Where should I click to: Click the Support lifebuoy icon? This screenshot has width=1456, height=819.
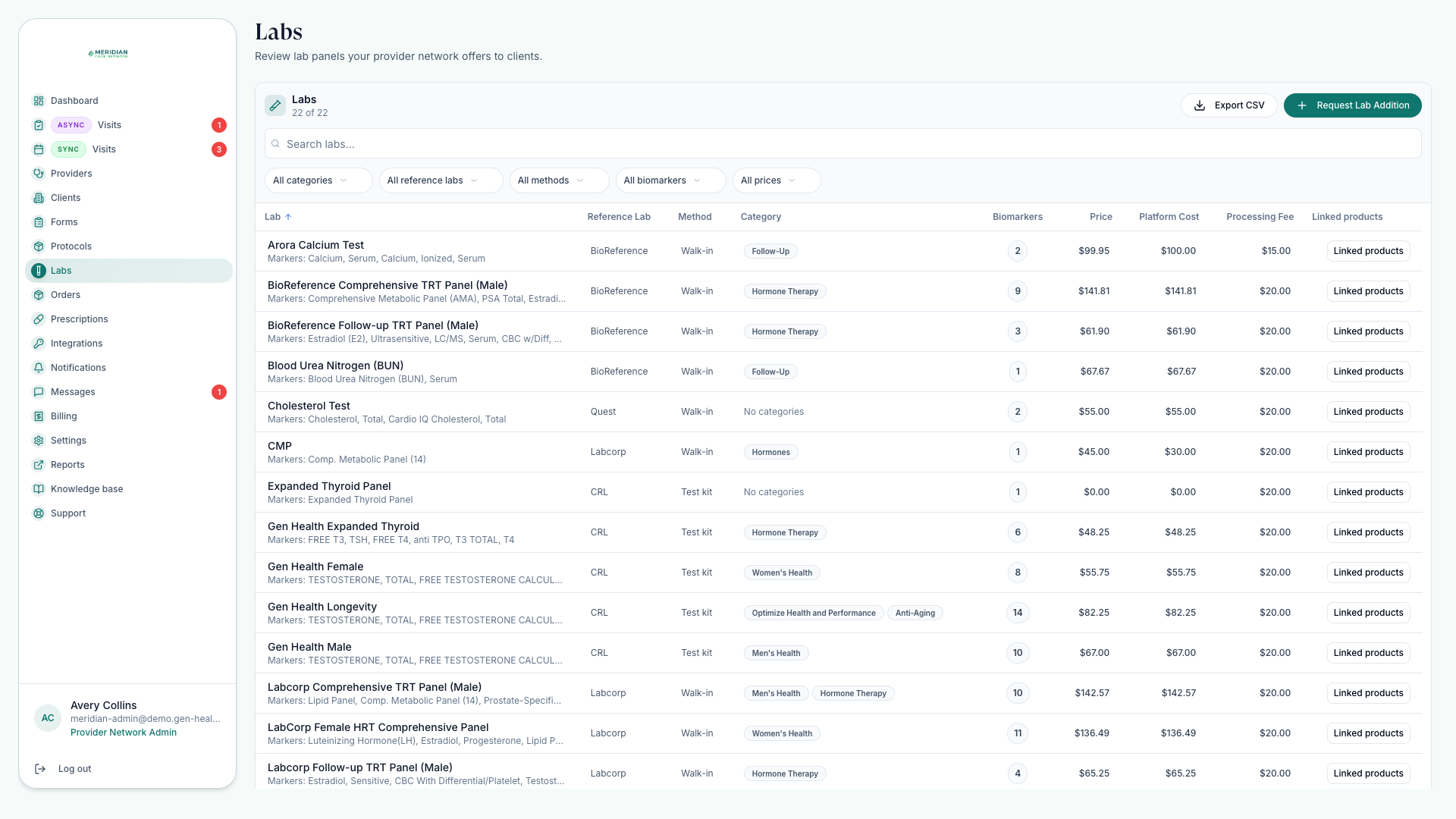coord(39,513)
